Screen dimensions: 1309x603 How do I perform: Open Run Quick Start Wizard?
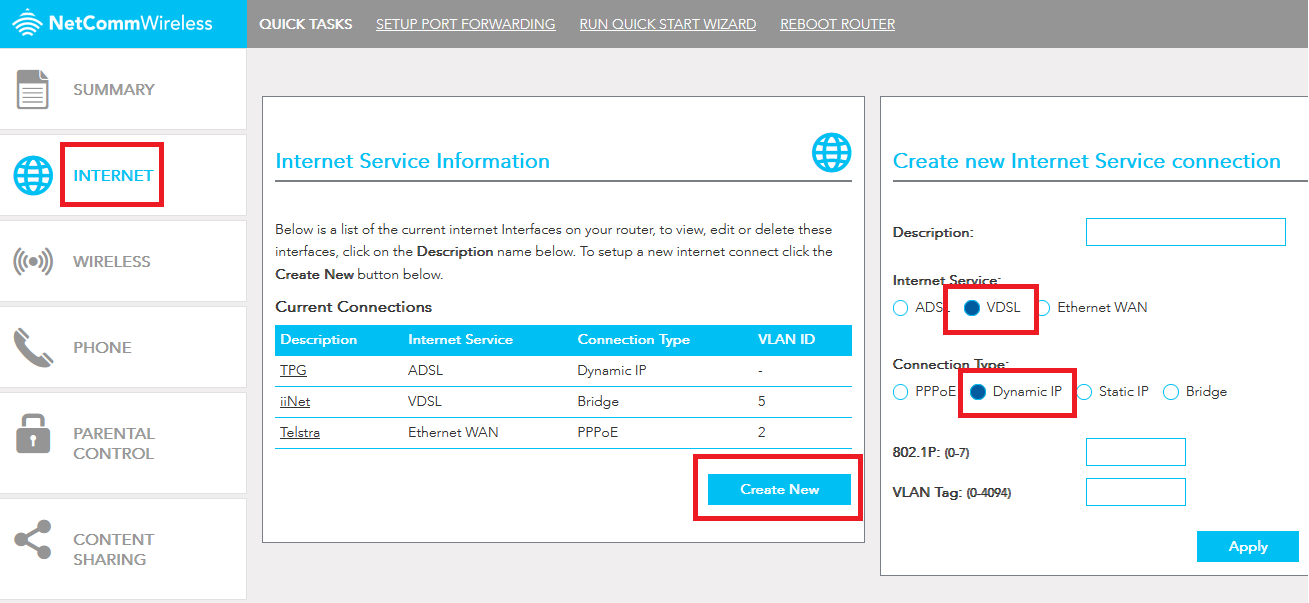(667, 23)
